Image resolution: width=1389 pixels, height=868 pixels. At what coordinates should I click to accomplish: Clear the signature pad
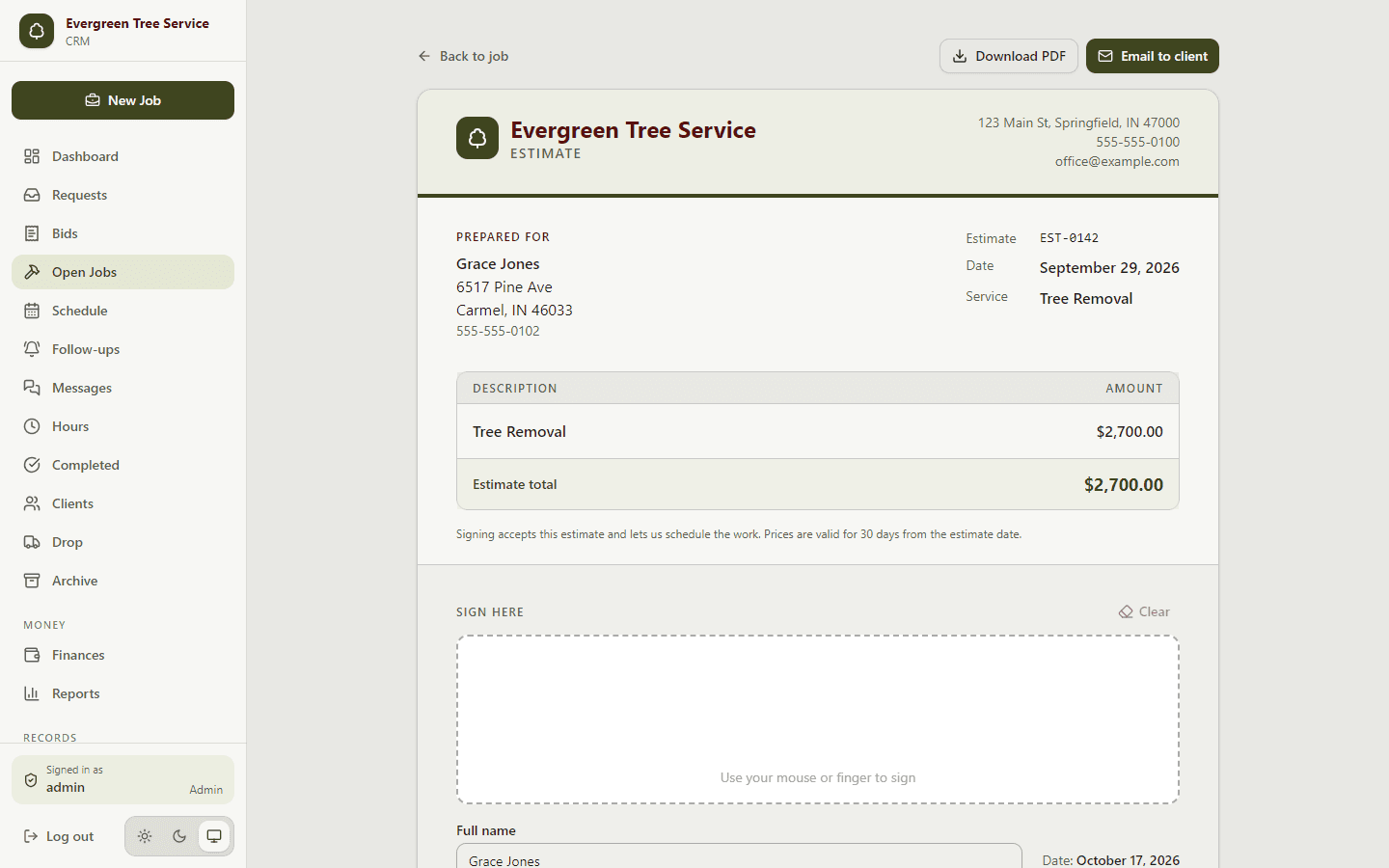click(1145, 611)
